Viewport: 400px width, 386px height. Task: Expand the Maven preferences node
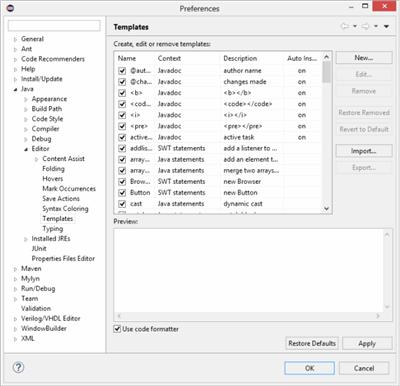(15, 269)
